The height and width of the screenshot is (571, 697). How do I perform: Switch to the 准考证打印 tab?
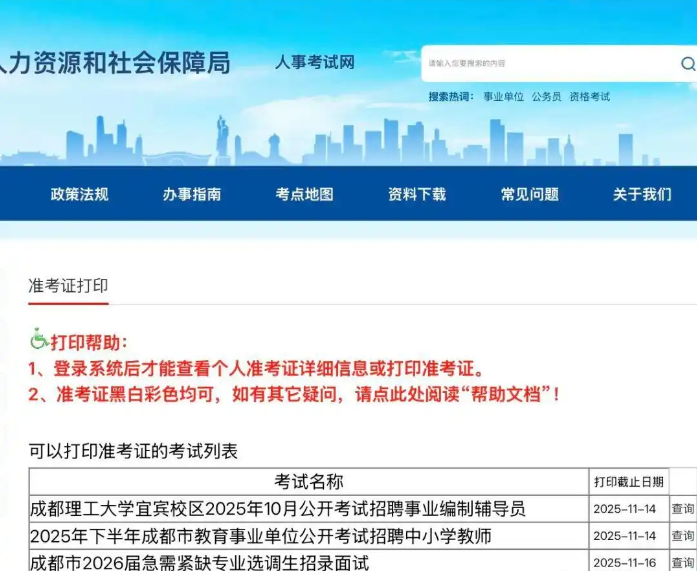coord(68,286)
